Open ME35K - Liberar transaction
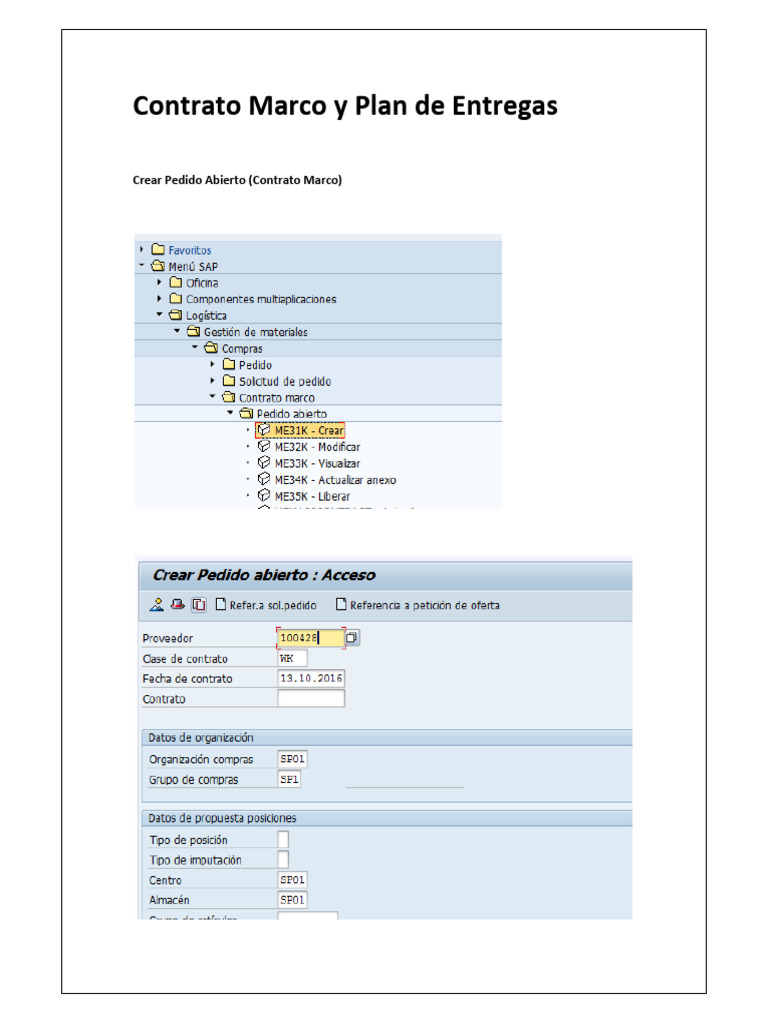The image size is (768, 1024). 313,496
